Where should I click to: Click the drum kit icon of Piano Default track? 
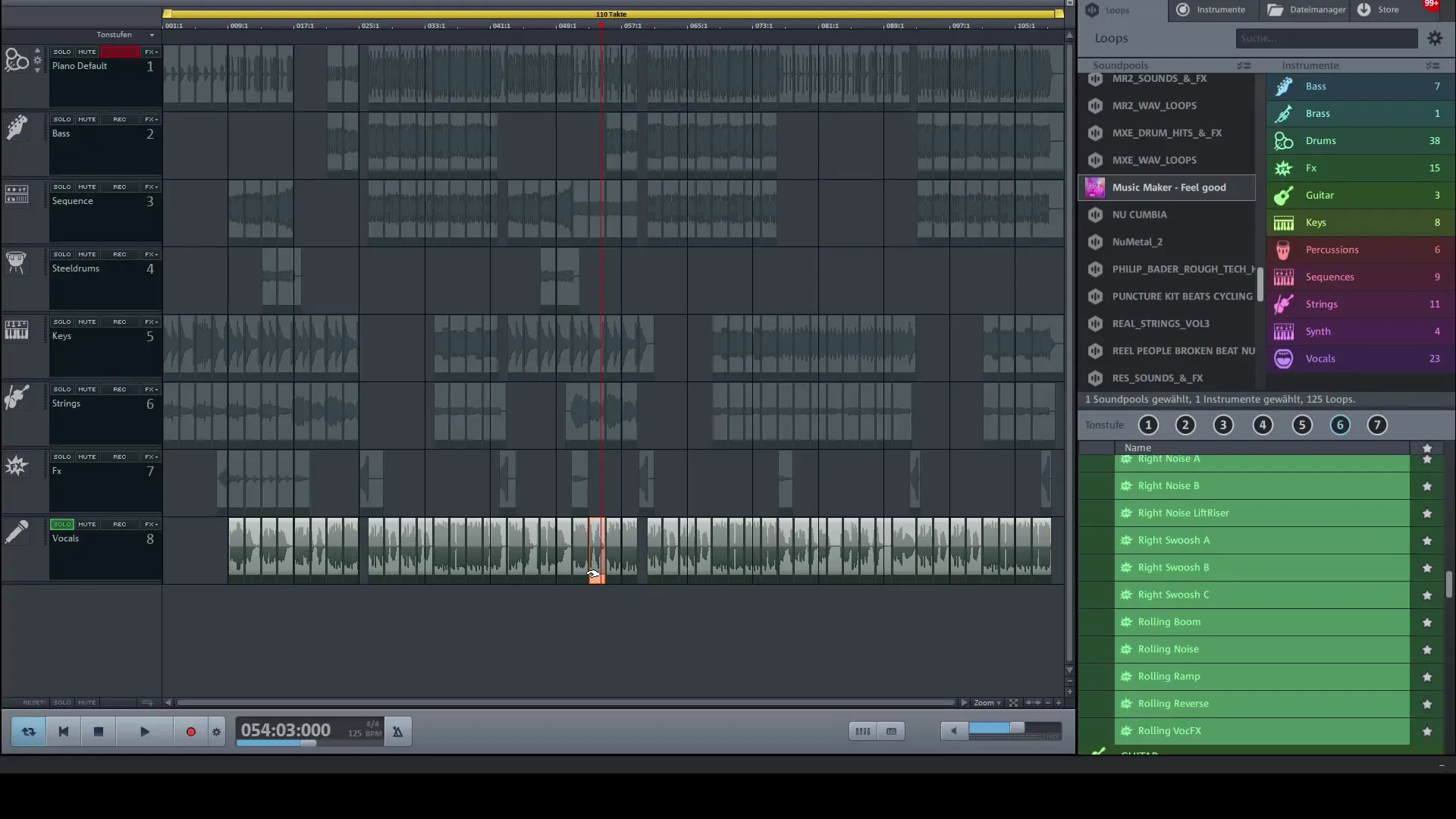click(17, 60)
